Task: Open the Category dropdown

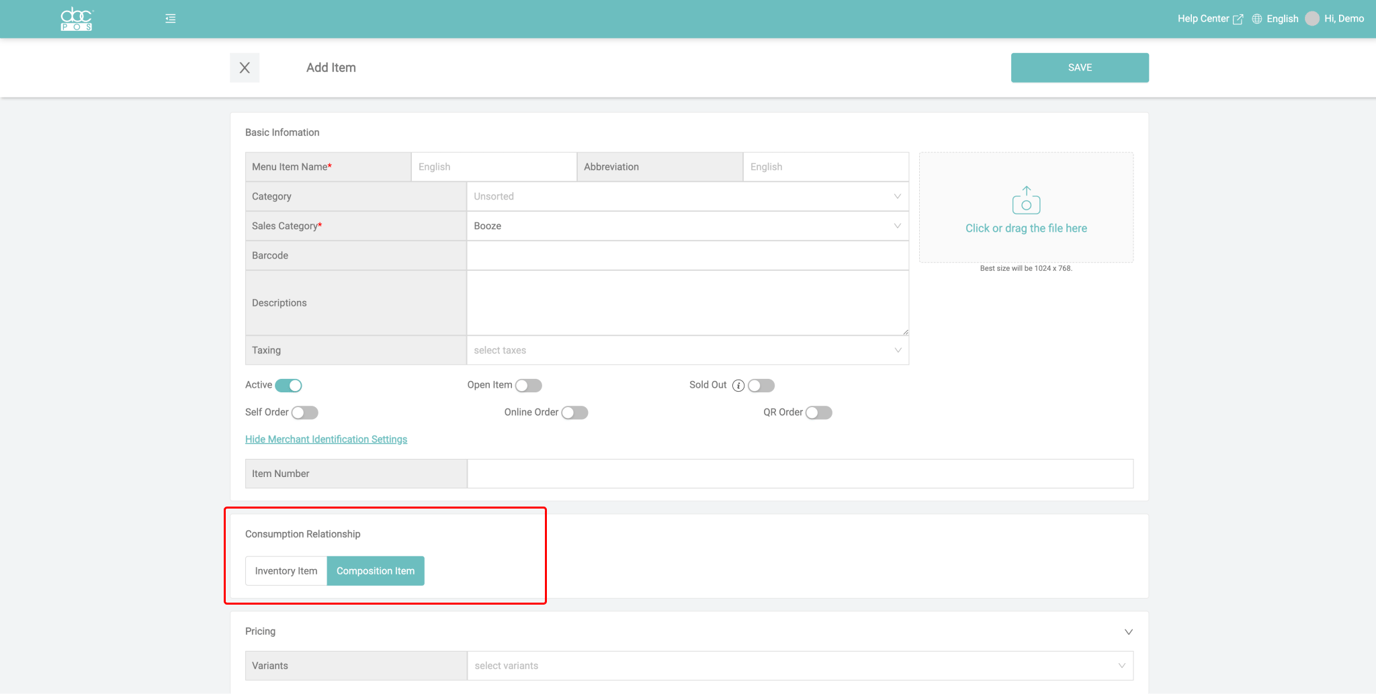Action: click(687, 197)
